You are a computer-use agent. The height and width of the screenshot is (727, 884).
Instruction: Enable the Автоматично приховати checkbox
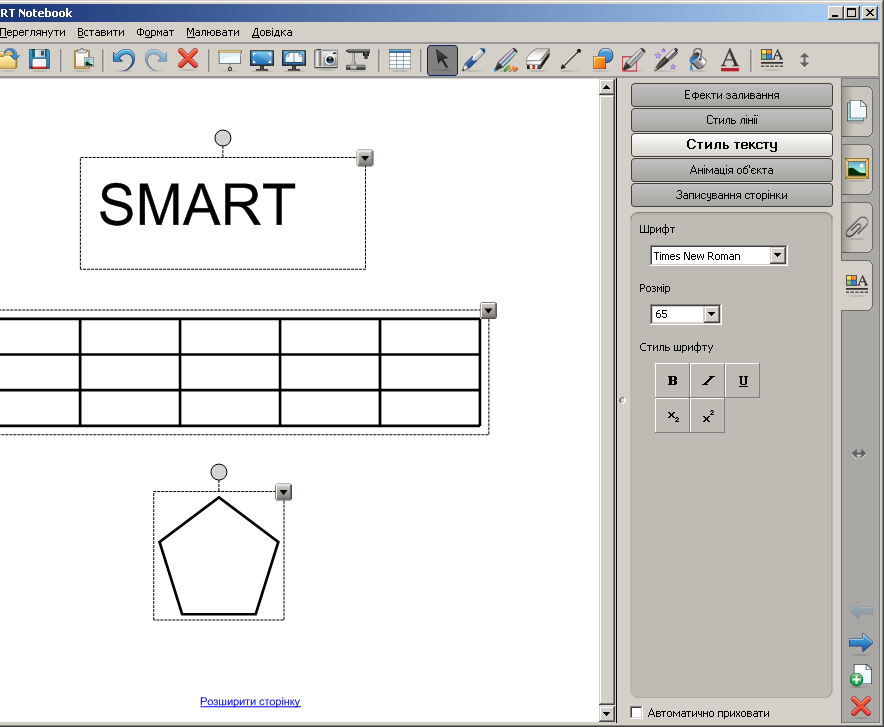tap(637, 712)
